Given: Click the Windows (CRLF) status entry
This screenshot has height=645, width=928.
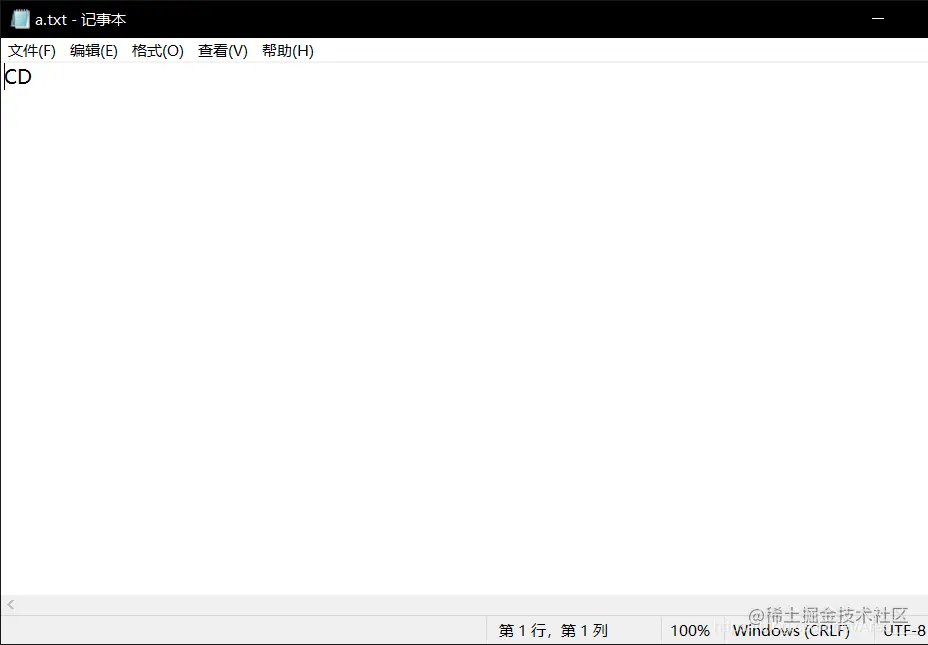Looking at the screenshot, I should [791, 631].
